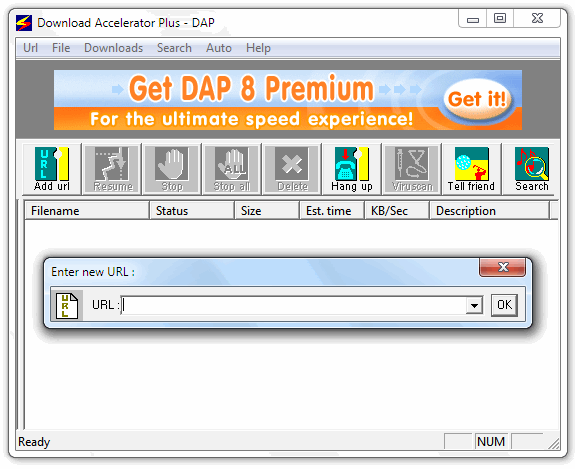Open the Auto menu
The width and height of the screenshot is (575, 469).
(219, 48)
